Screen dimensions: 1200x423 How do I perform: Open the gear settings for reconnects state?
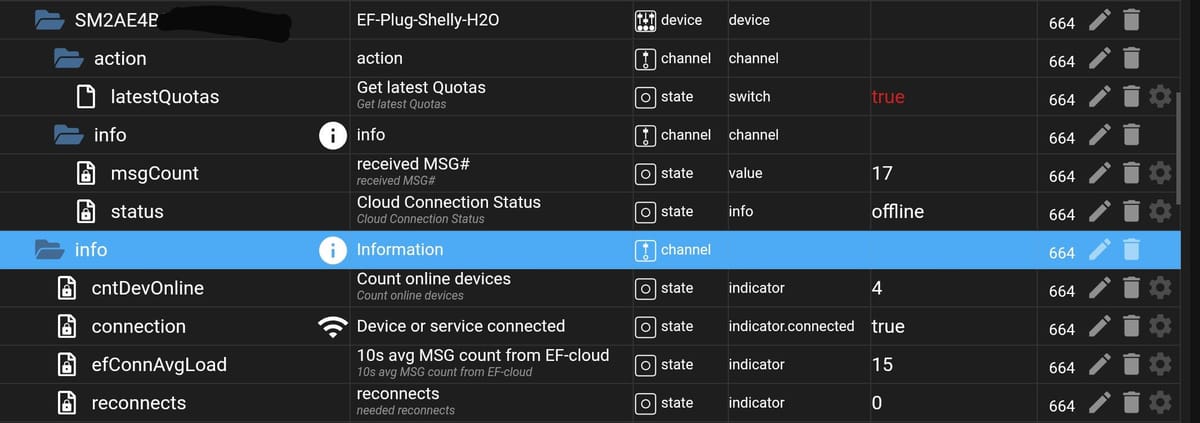(1160, 403)
